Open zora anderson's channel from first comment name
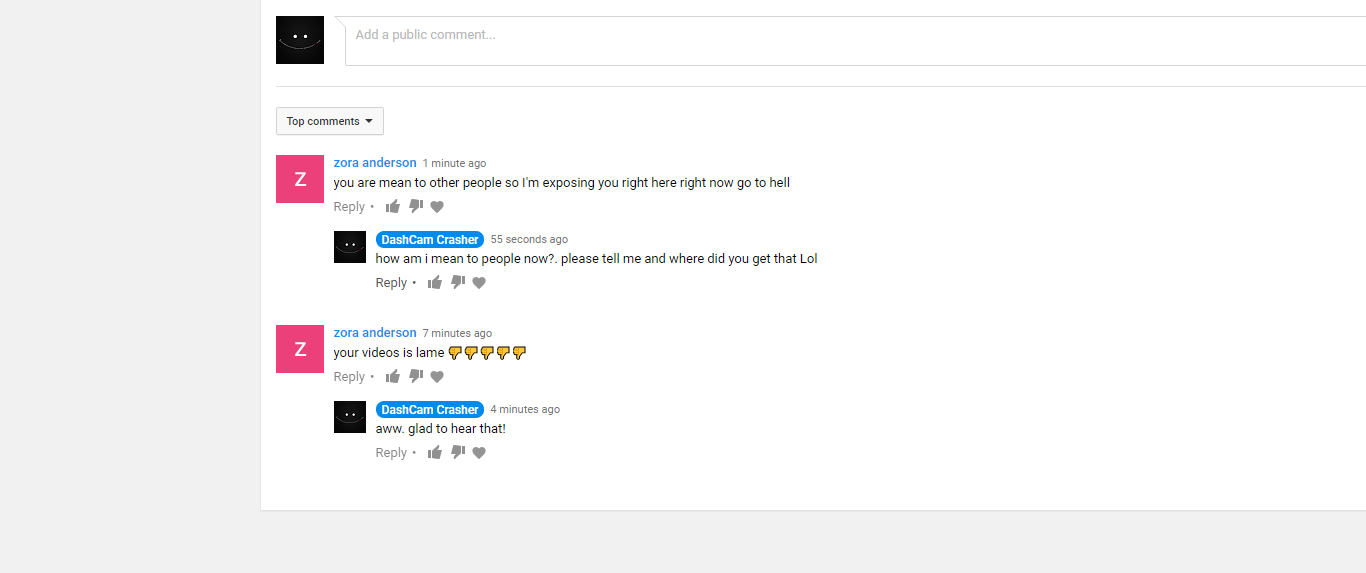 pyautogui.click(x=375, y=163)
